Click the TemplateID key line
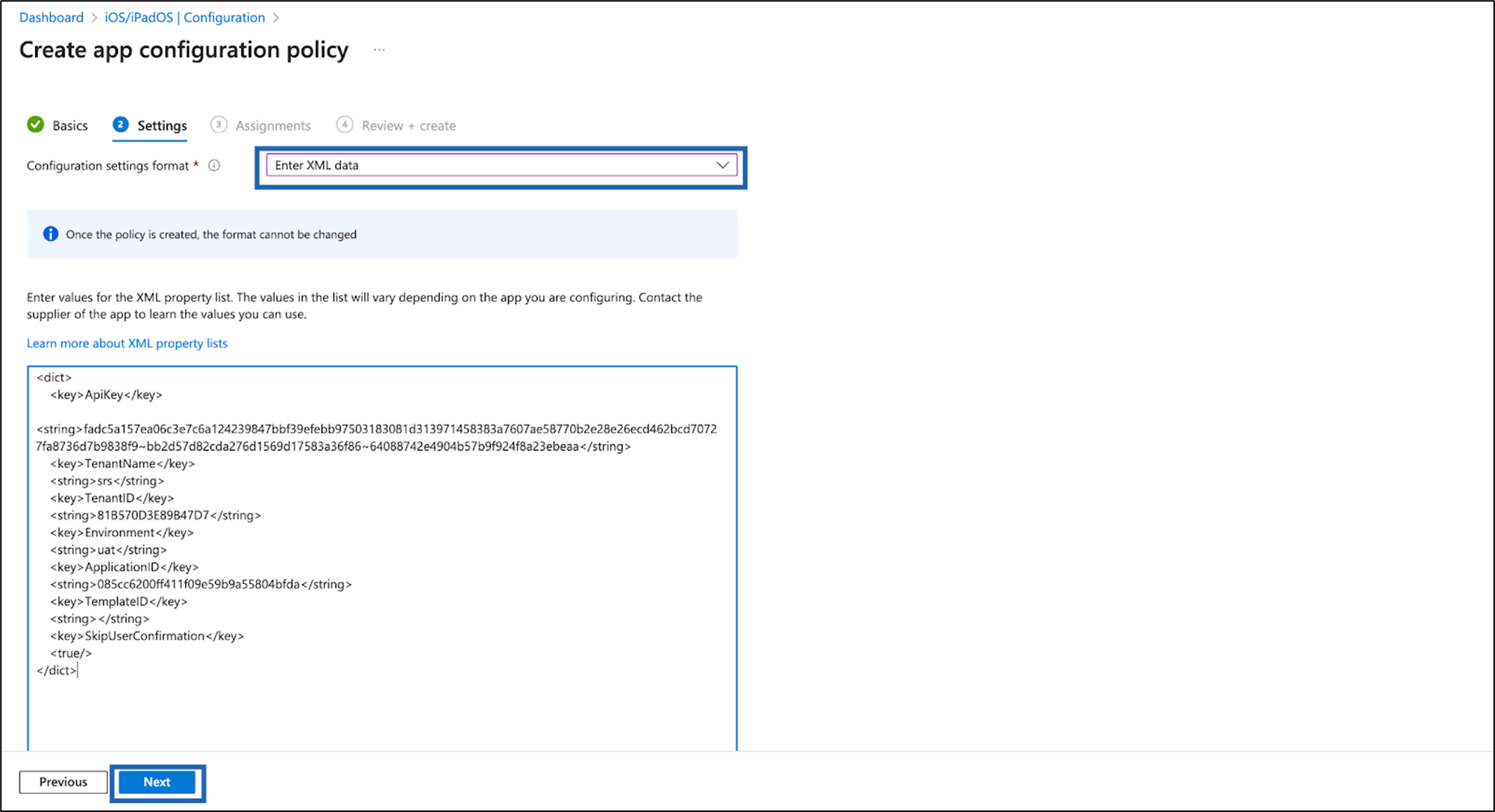 pyautogui.click(x=119, y=601)
